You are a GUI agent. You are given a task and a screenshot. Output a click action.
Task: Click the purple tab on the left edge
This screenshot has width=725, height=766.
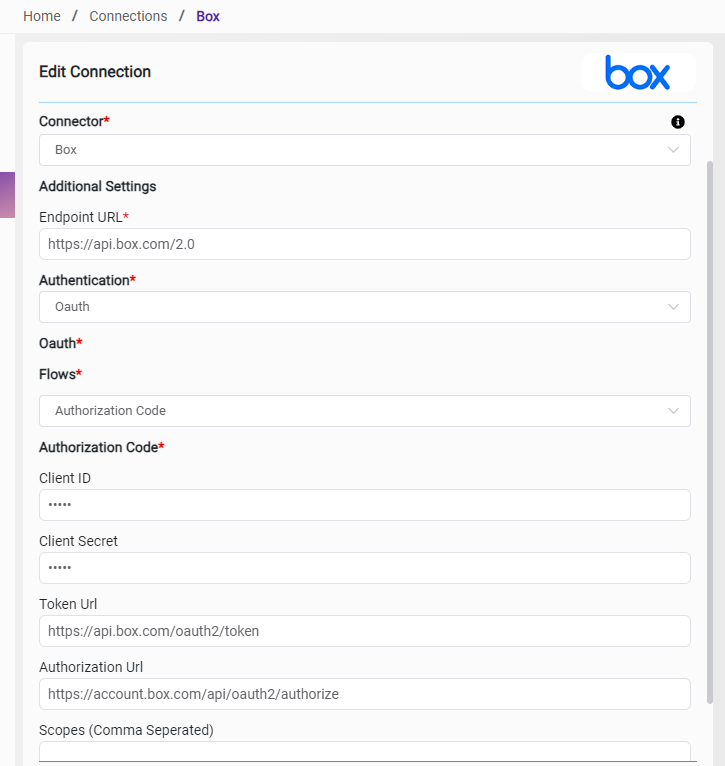point(7,195)
